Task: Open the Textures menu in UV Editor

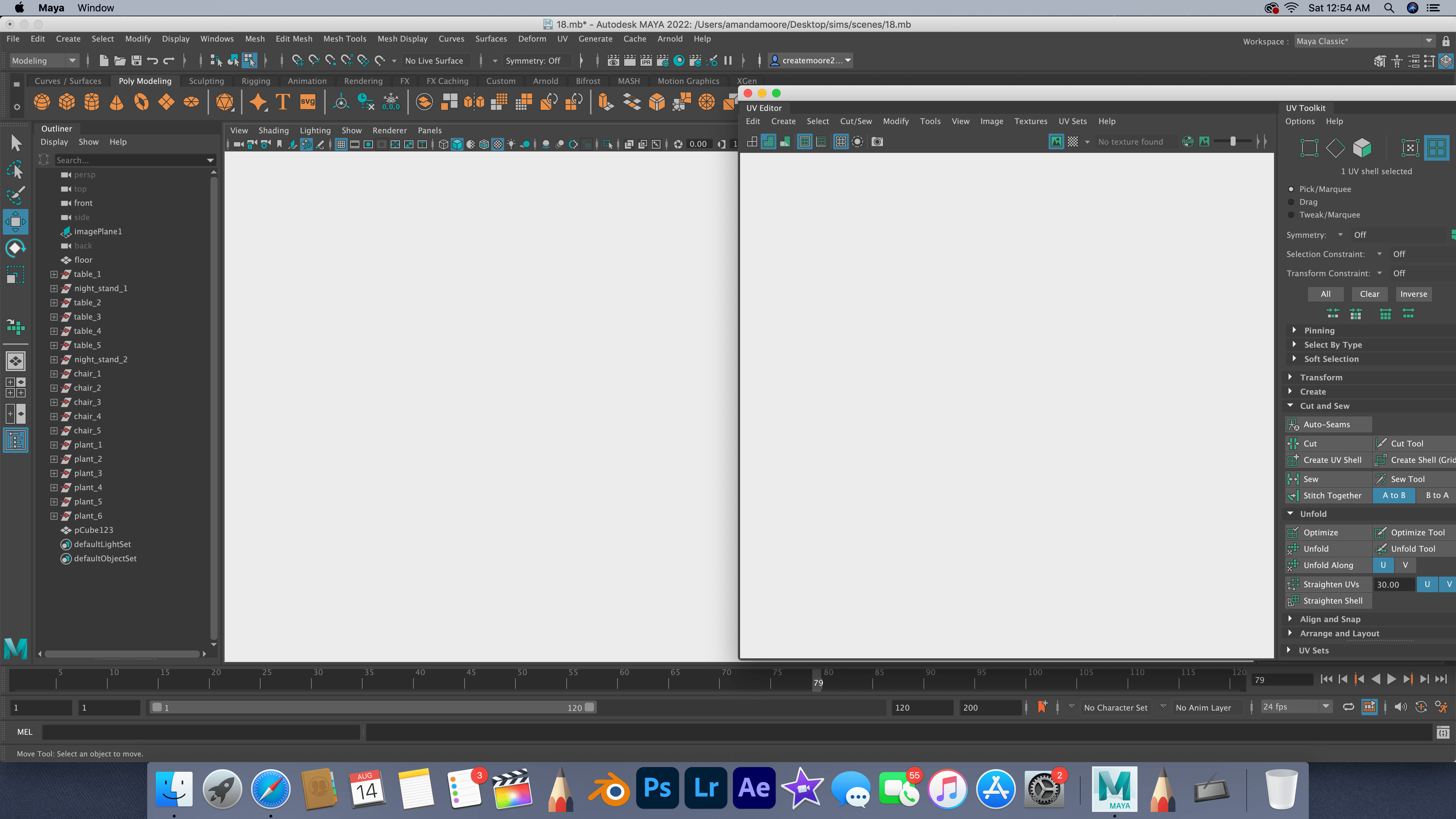Action: (1031, 121)
